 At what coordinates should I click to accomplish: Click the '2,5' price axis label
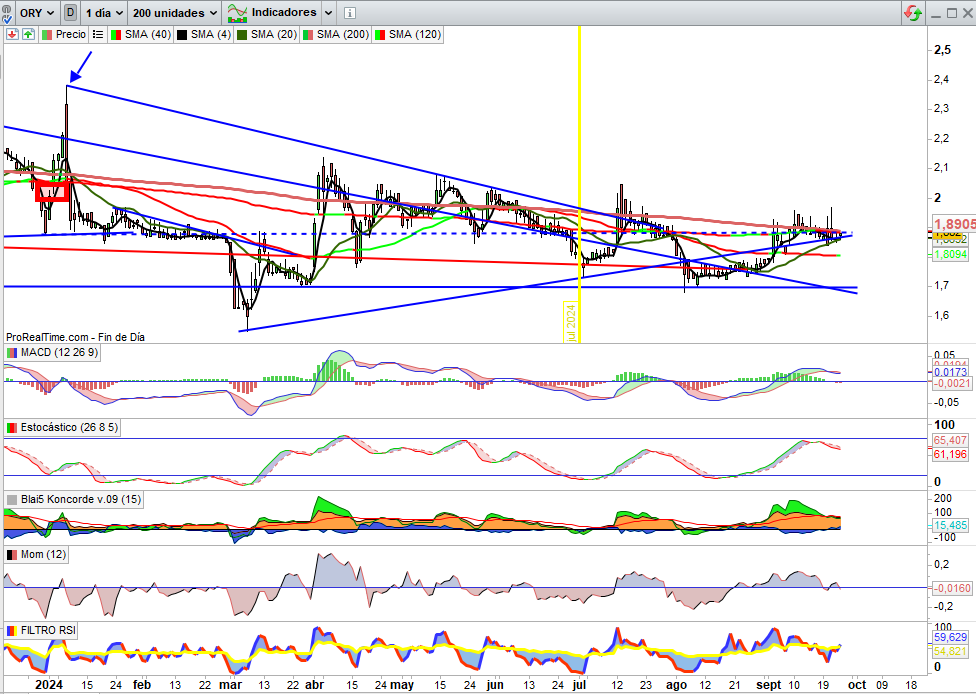[942, 50]
